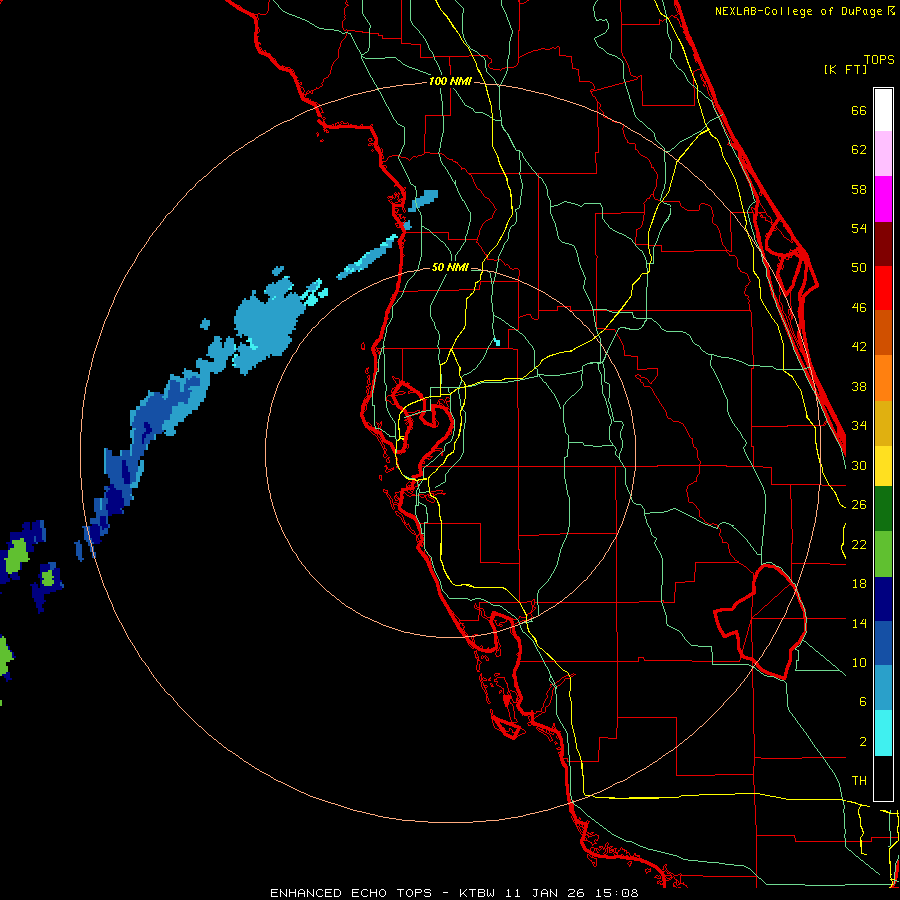The image size is (900, 900).
Task: Select the white swatch in the legend
Action: 883,110
